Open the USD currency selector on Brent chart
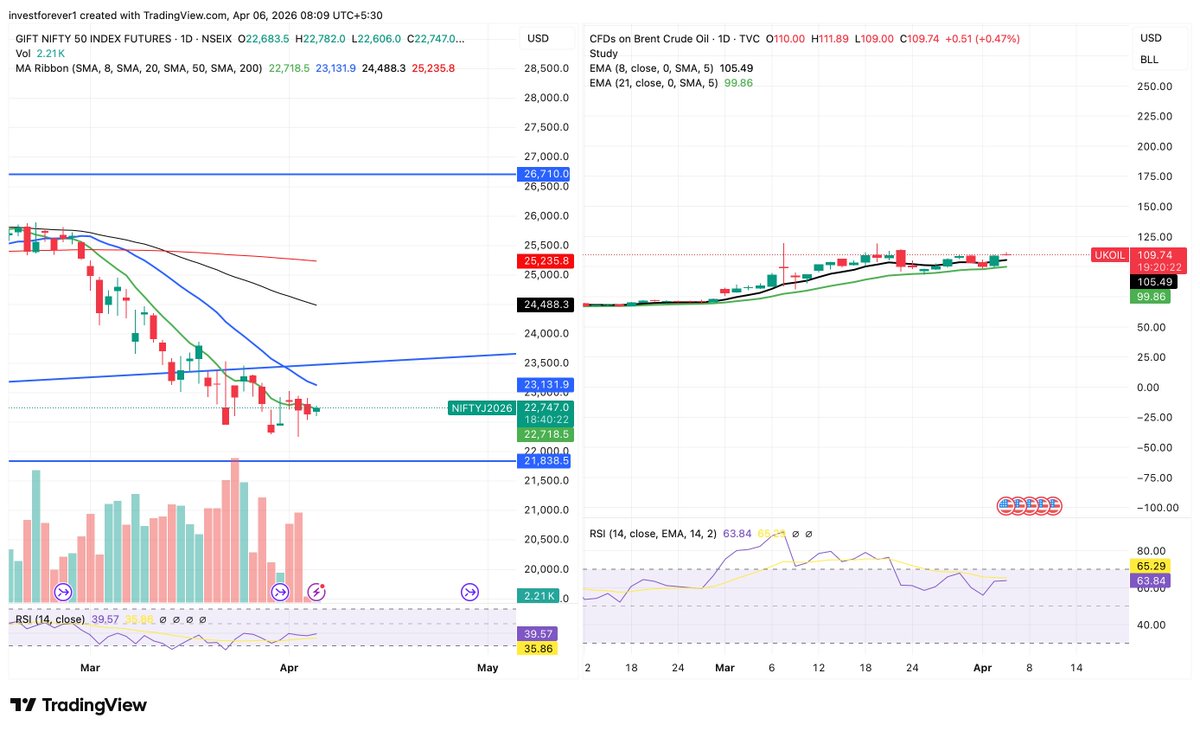The width and height of the screenshot is (1200, 731). [x=1150, y=39]
